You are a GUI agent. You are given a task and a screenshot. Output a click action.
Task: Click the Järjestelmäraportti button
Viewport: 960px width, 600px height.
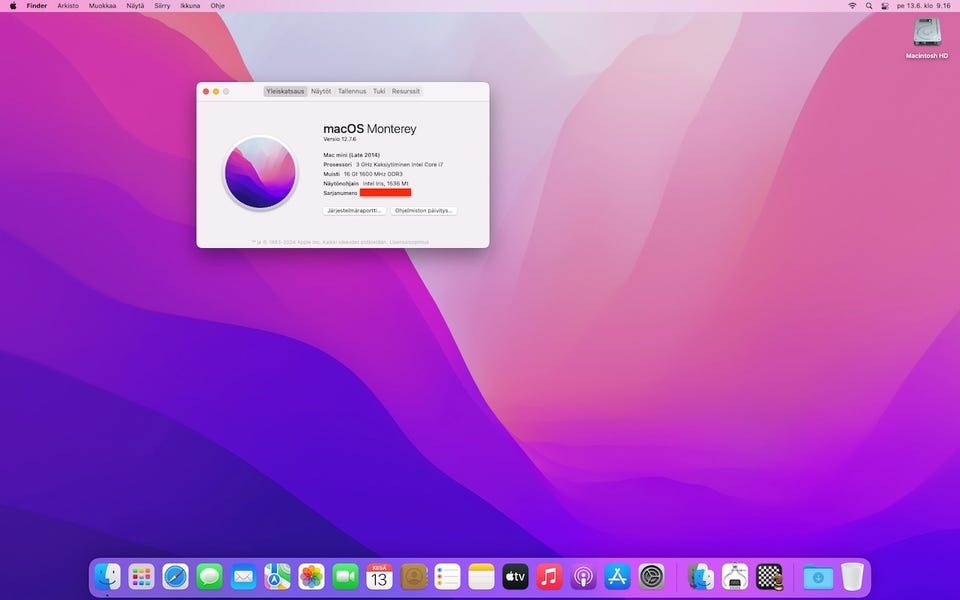point(354,211)
